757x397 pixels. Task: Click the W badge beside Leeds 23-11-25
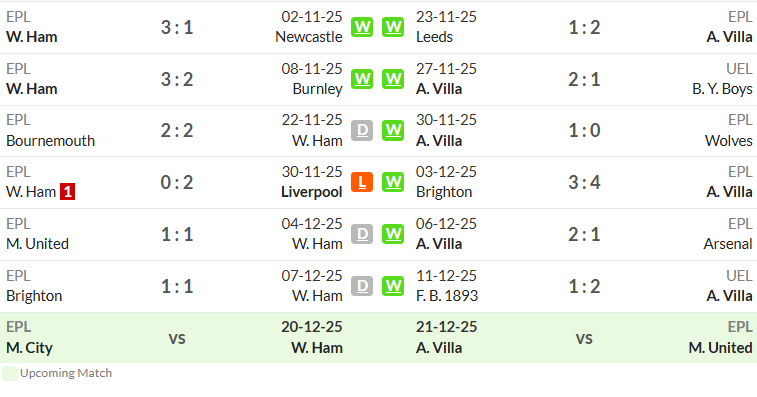tap(393, 27)
